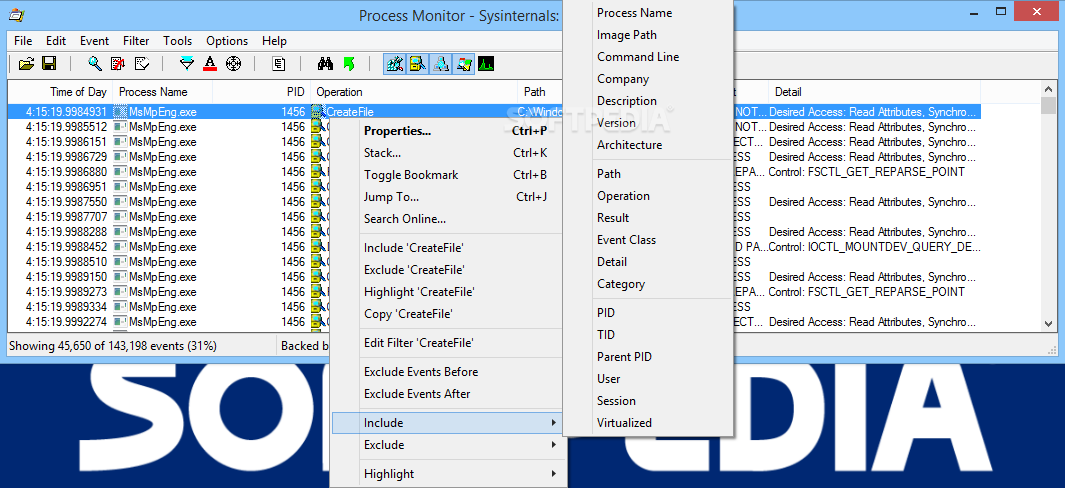Toggle Show Network Activity icon

pos(441,64)
